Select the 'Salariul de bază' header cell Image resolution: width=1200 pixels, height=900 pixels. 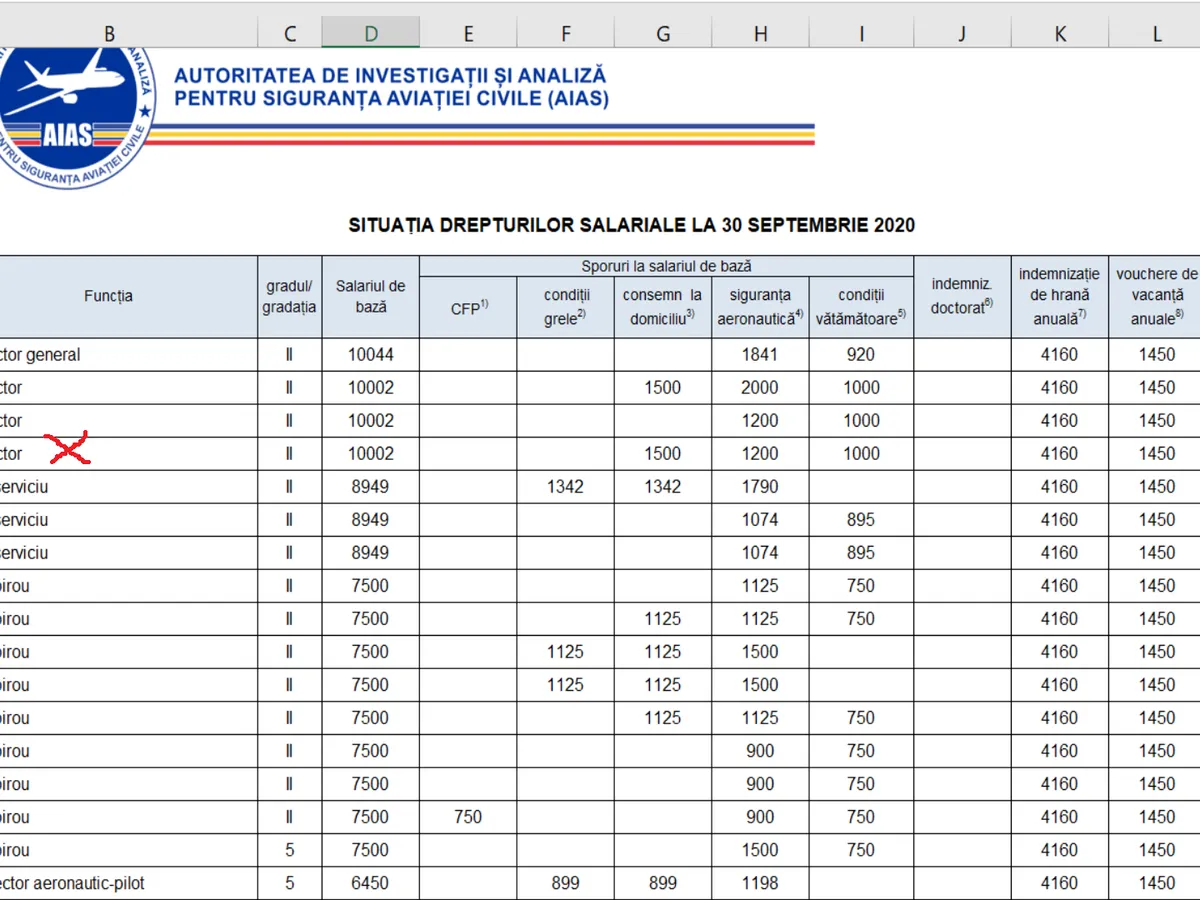click(x=371, y=296)
